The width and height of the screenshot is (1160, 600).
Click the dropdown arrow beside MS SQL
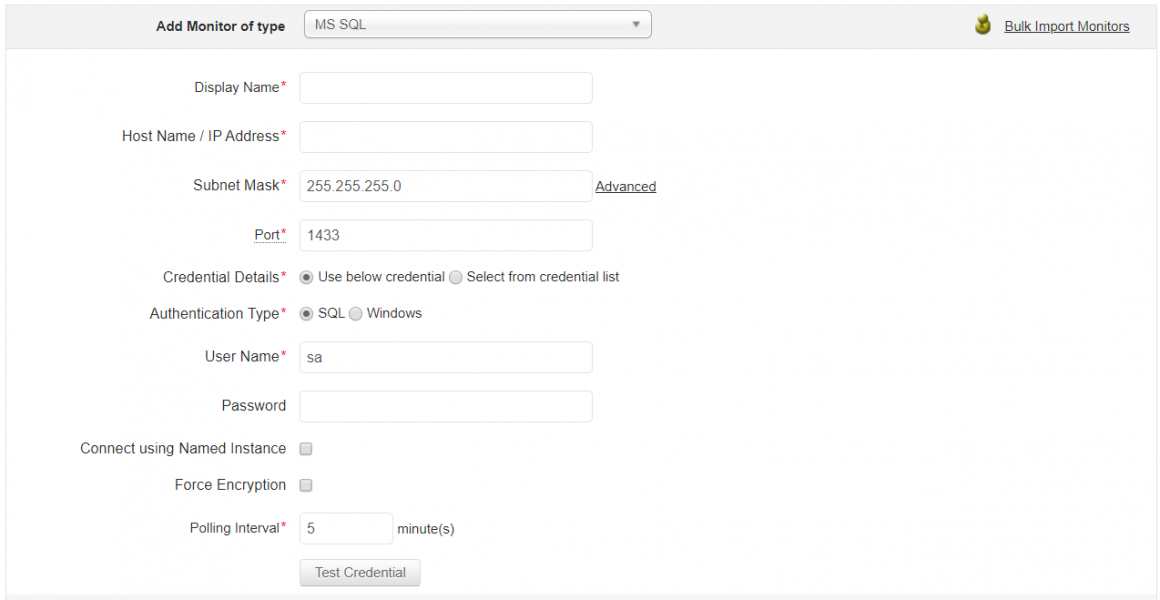coord(636,25)
